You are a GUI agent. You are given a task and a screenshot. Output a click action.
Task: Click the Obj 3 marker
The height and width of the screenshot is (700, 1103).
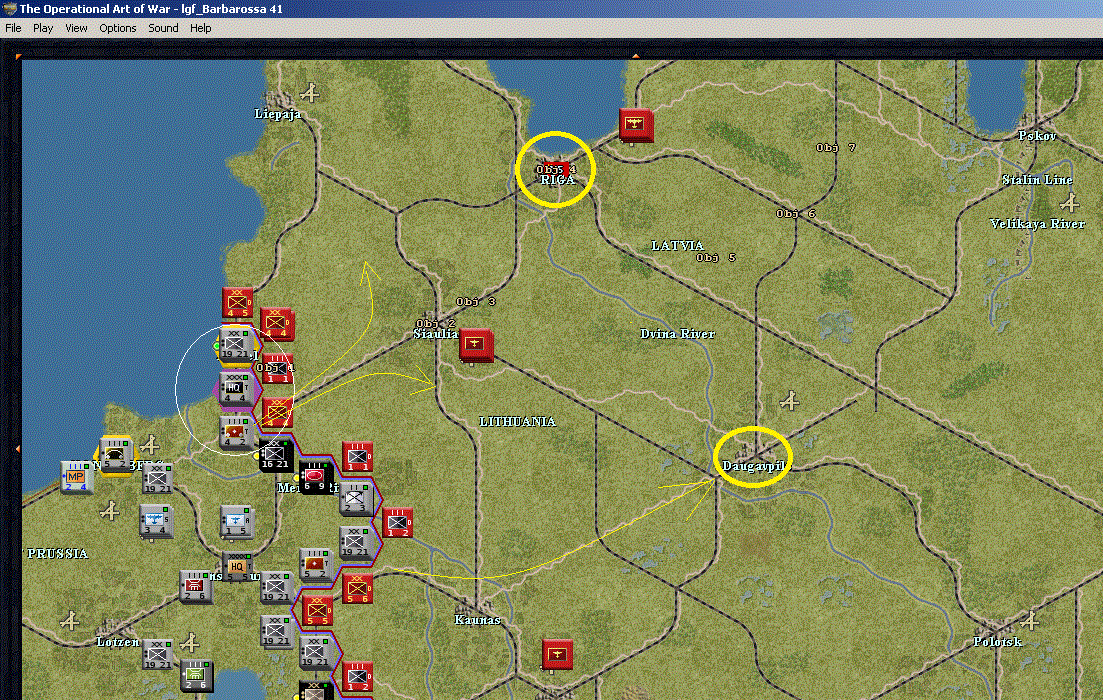pyautogui.click(x=476, y=302)
